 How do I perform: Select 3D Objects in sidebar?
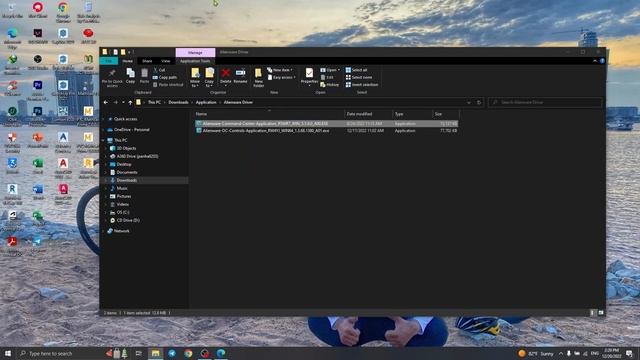point(126,148)
